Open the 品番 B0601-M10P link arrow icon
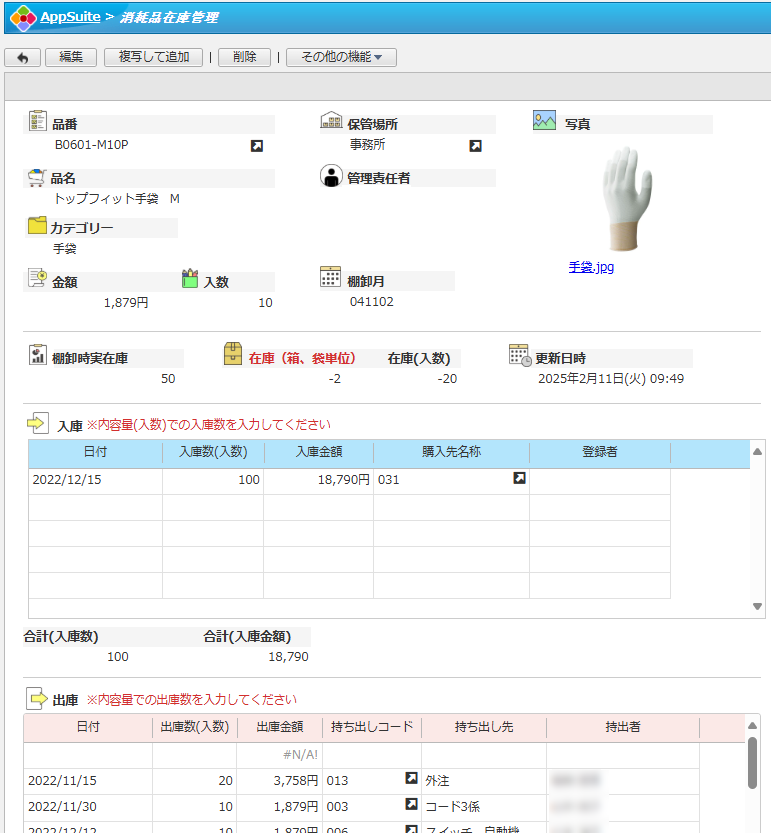Screen dimensions: 771x833 point(257,146)
